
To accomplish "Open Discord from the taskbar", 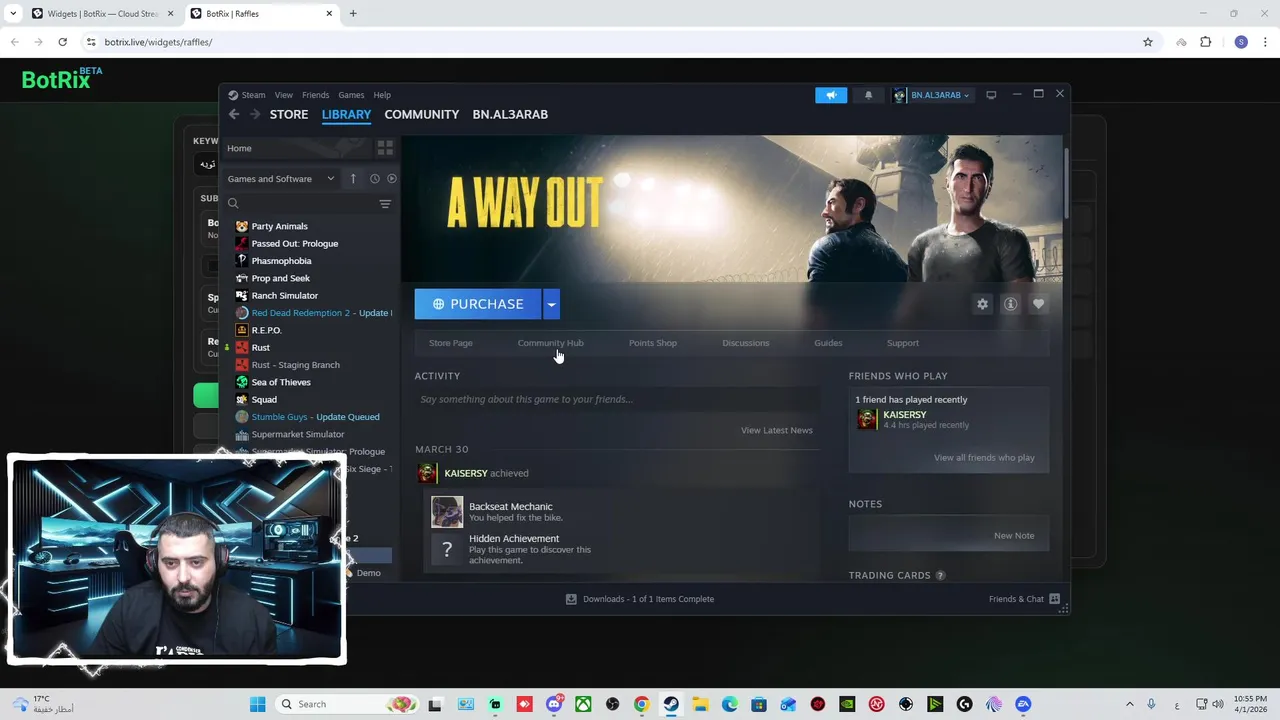I will [x=554, y=704].
